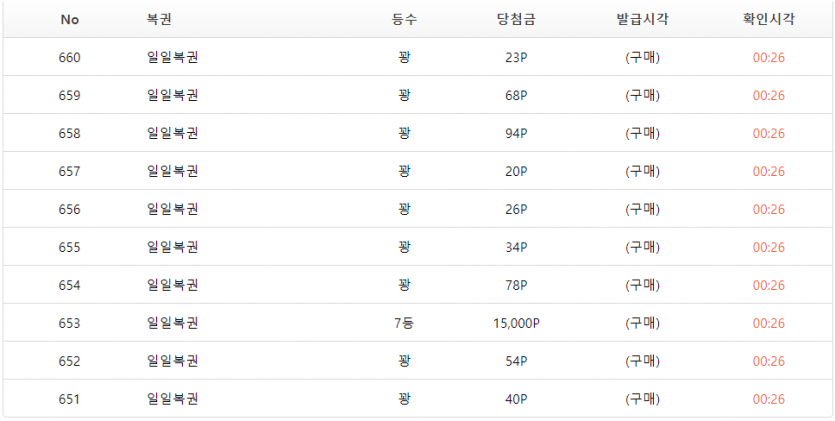
Task: Click the 54P prize amount
Action: [516, 361]
